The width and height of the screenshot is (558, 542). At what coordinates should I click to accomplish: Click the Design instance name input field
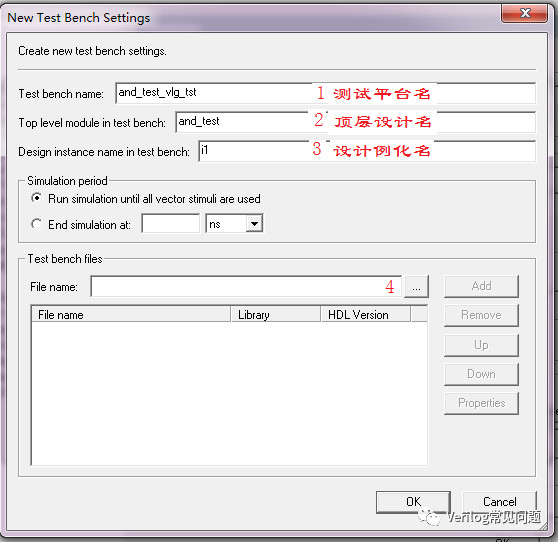[367, 151]
